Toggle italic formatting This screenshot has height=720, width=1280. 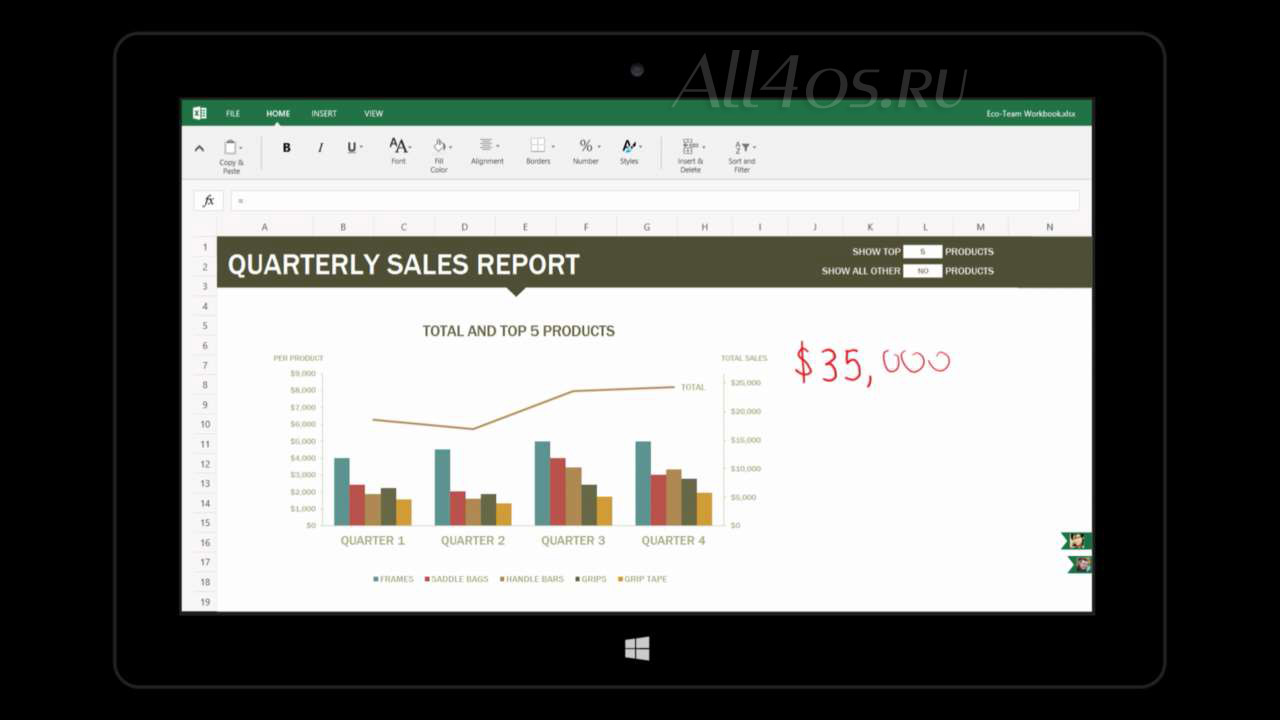point(320,148)
